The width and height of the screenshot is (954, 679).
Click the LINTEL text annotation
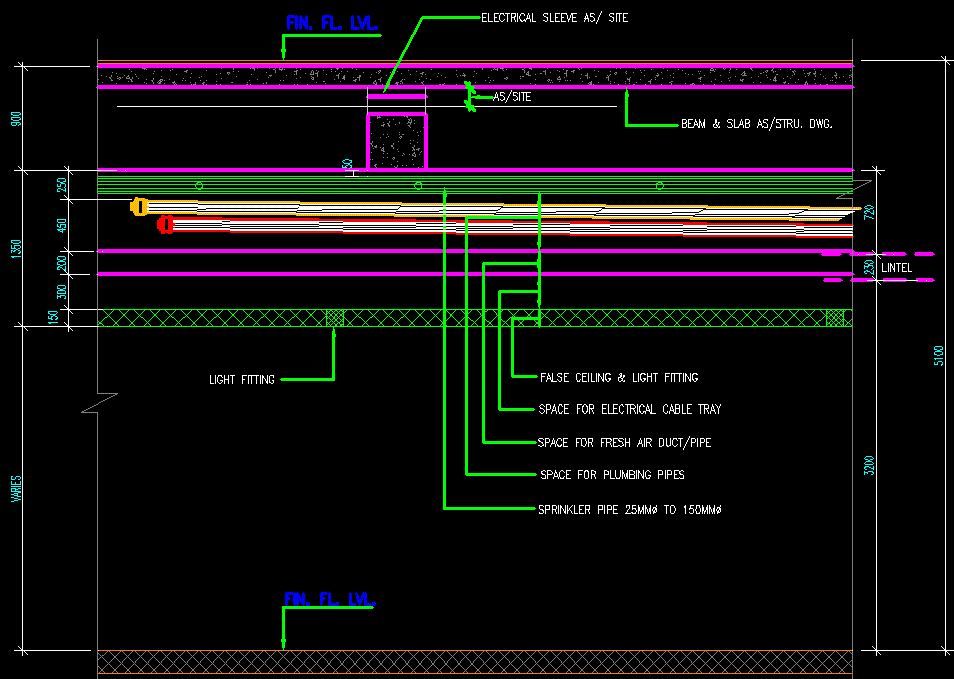coord(895,268)
